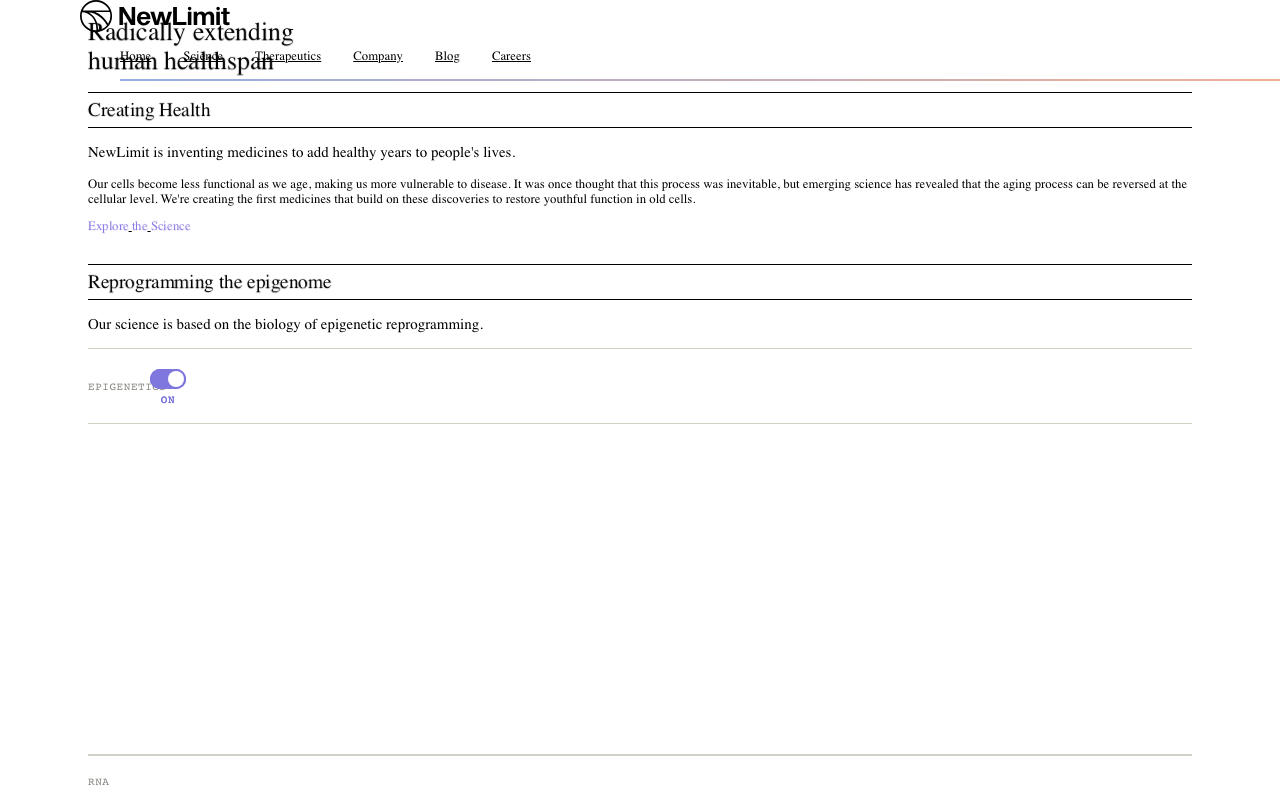
Task: Click the Radically extending human healthspan headline
Action: click(191, 46)
